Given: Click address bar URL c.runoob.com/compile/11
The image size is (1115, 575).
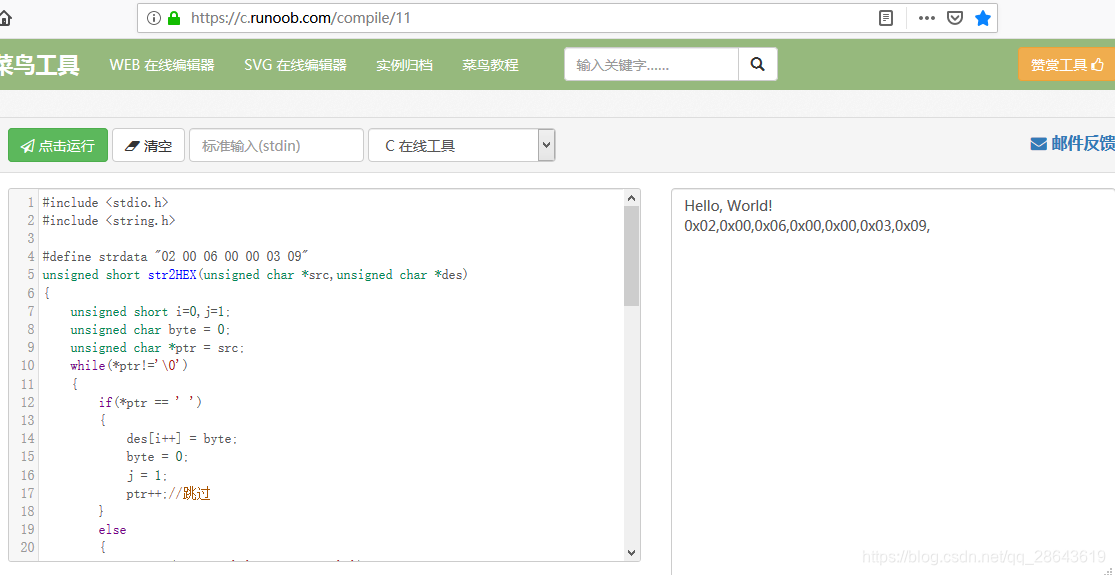Looking at the screenshot, I should point(301,18).
